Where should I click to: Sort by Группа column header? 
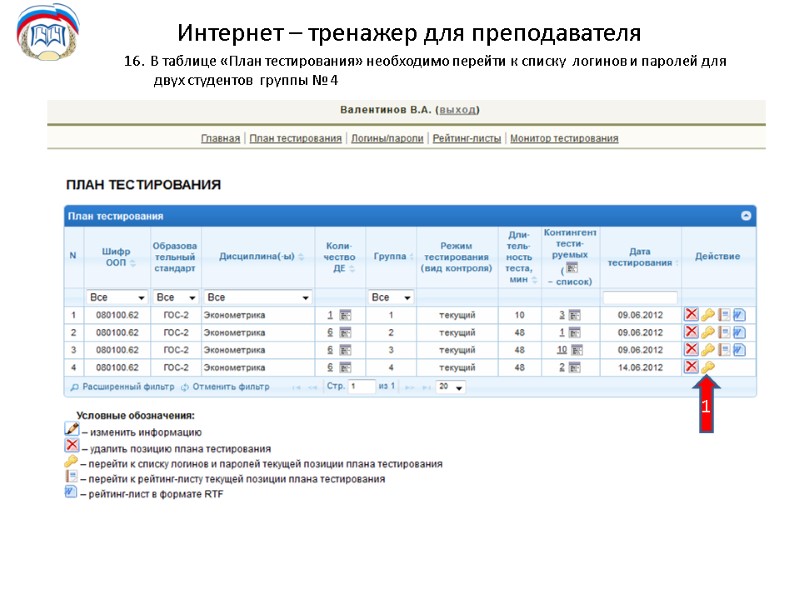coord(393,256)
